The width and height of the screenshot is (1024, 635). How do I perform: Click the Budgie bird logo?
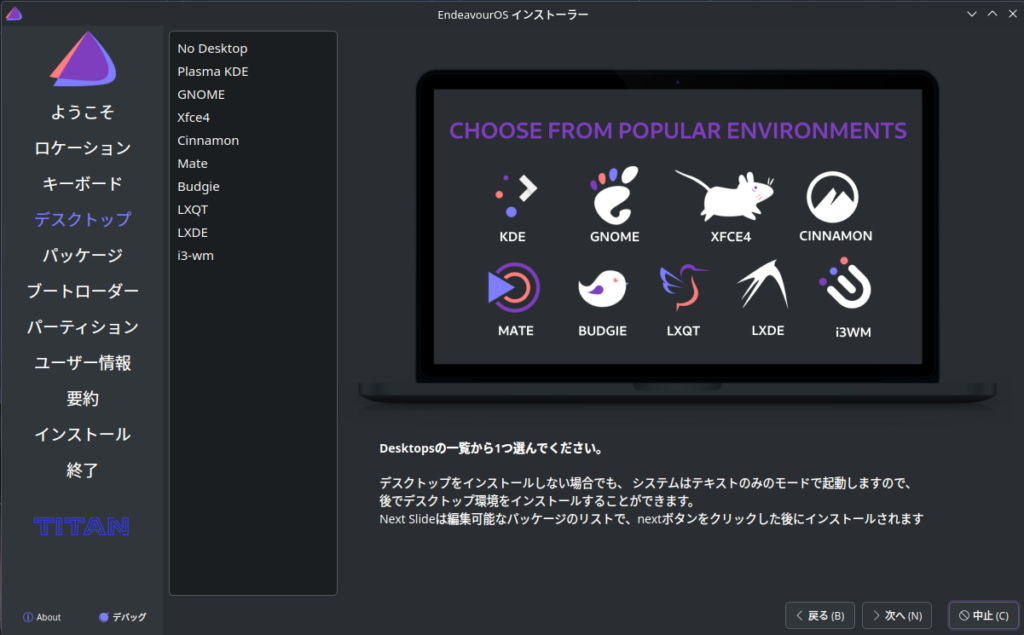click(x=602, y=289)
